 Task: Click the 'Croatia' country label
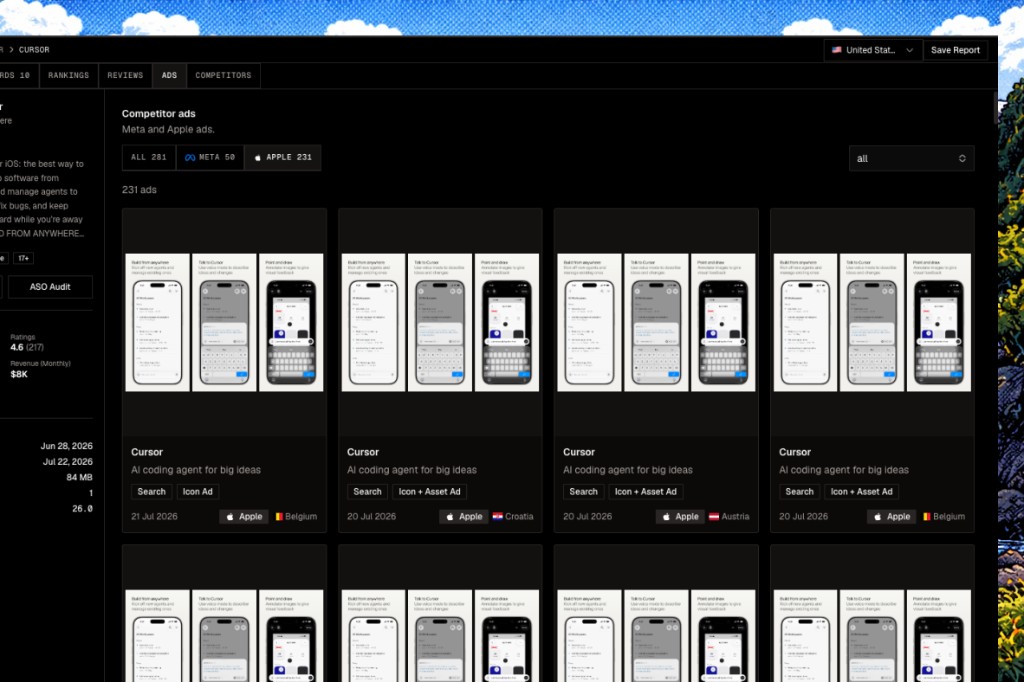point(519,517)
